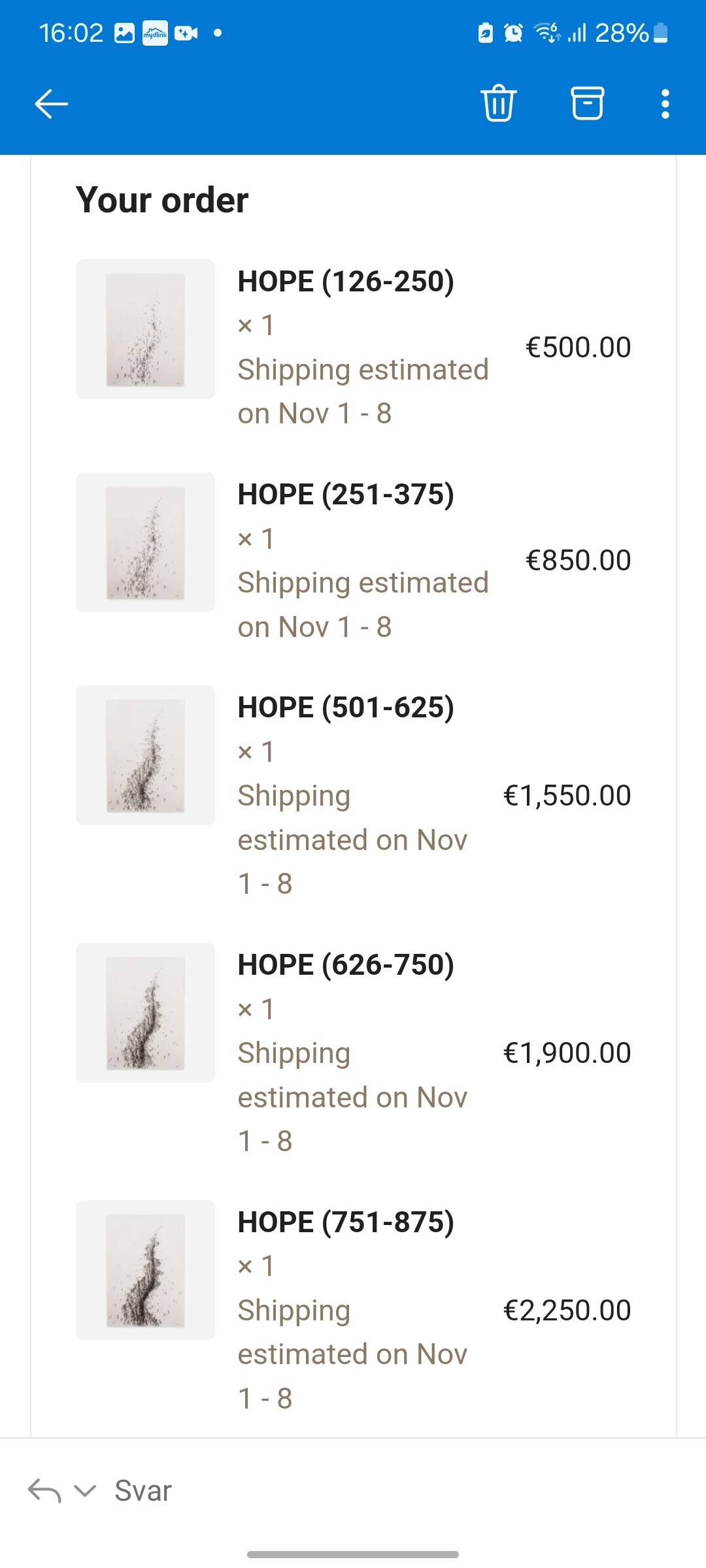Open HOPE (251-375) artwork thumbnail
Viewport: 706px width, 1568px height.
pos(145,542)
